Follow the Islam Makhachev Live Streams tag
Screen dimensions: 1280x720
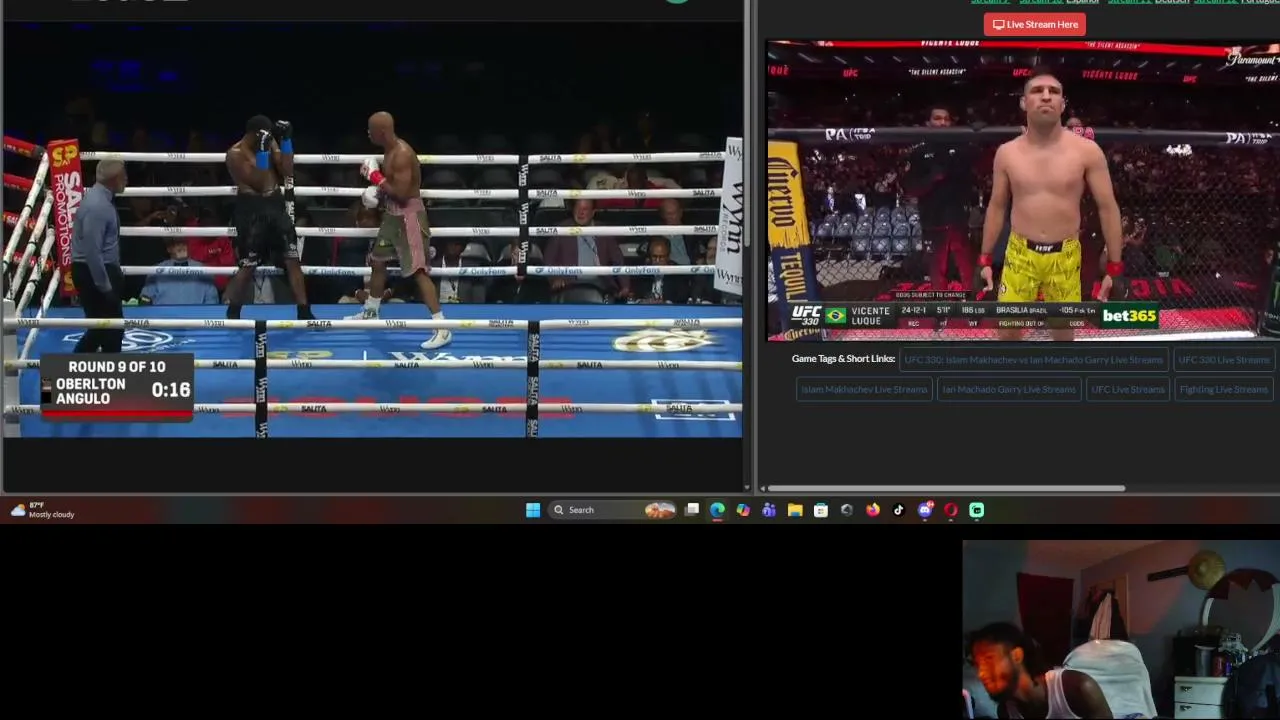pos(864,389)
